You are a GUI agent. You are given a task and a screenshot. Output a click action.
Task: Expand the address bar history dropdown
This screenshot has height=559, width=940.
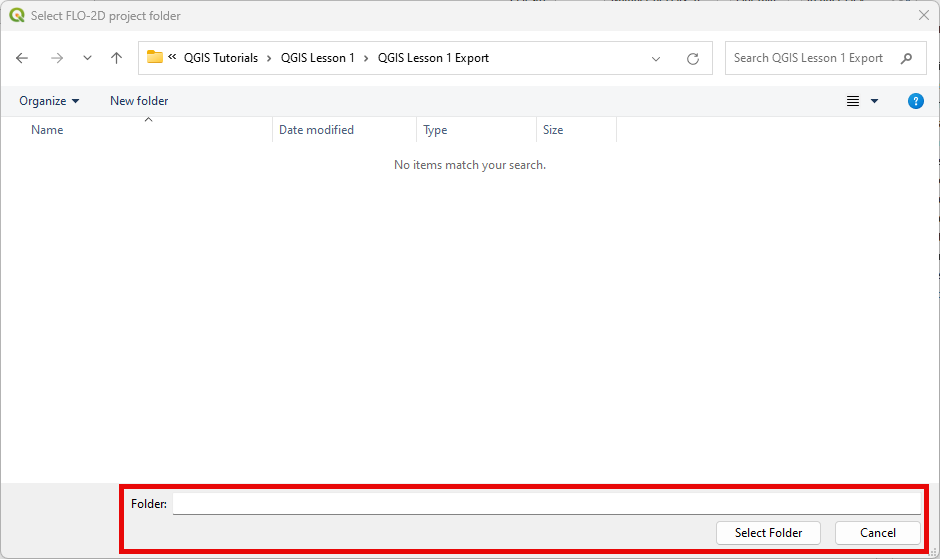(x=656, y=58)
